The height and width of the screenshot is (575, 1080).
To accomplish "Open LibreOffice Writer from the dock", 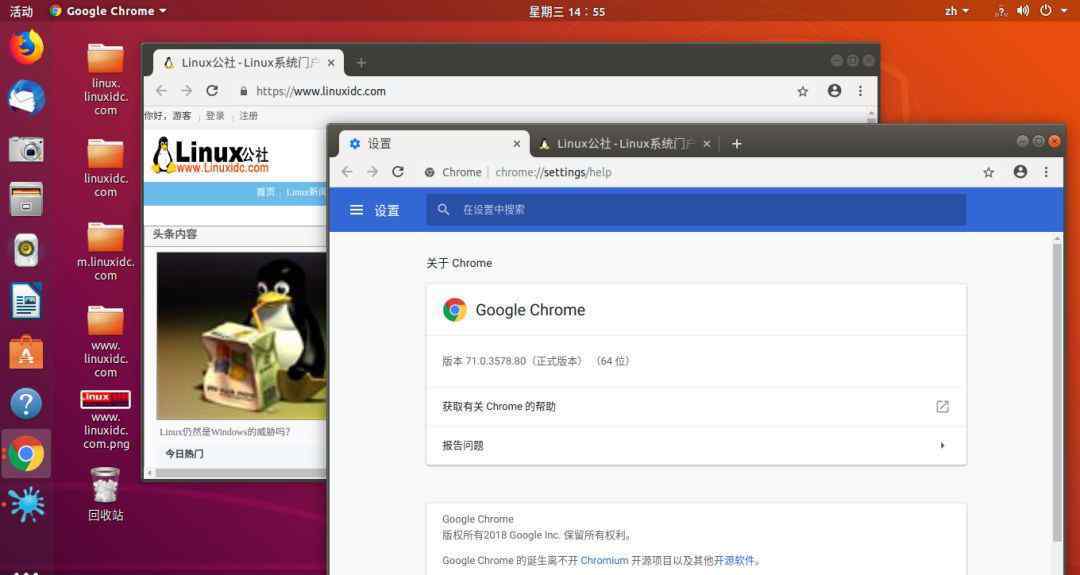I will coord(26,301).
